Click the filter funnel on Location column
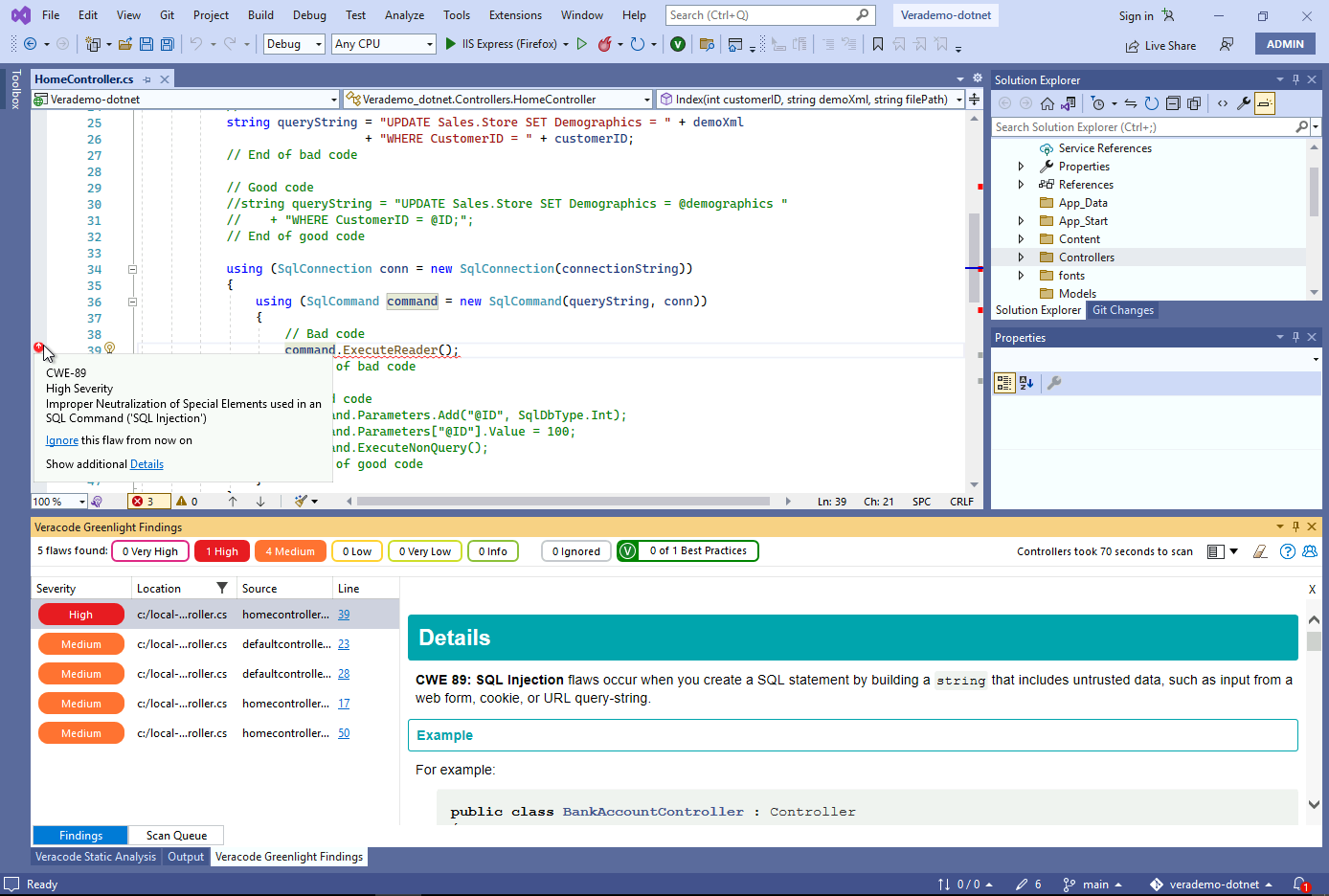The width and height of the screenshot is (1329, 896). click(222, 588)
